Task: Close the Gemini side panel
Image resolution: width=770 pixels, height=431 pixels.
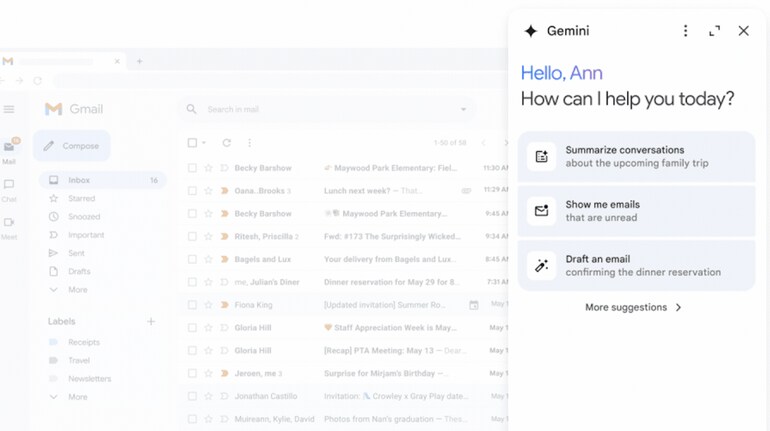Action: [743, 31]
